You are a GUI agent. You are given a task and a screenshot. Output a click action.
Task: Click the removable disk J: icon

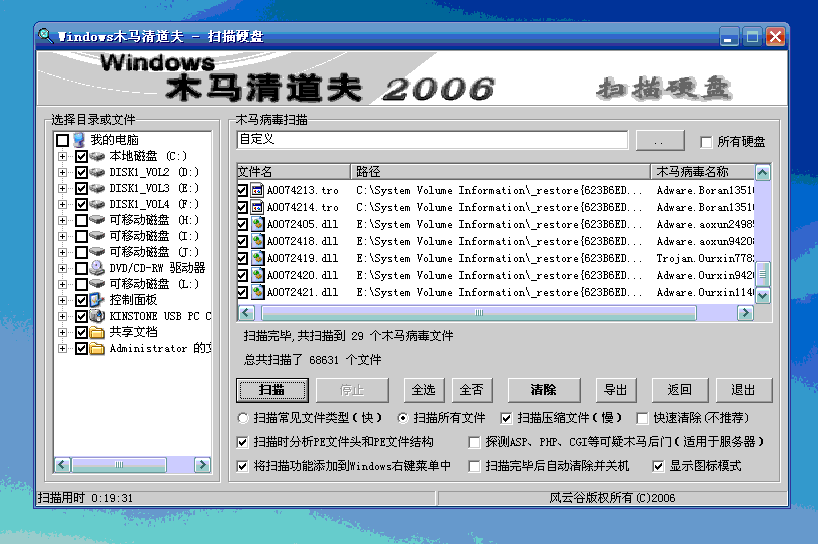click(x=97, y=252)
